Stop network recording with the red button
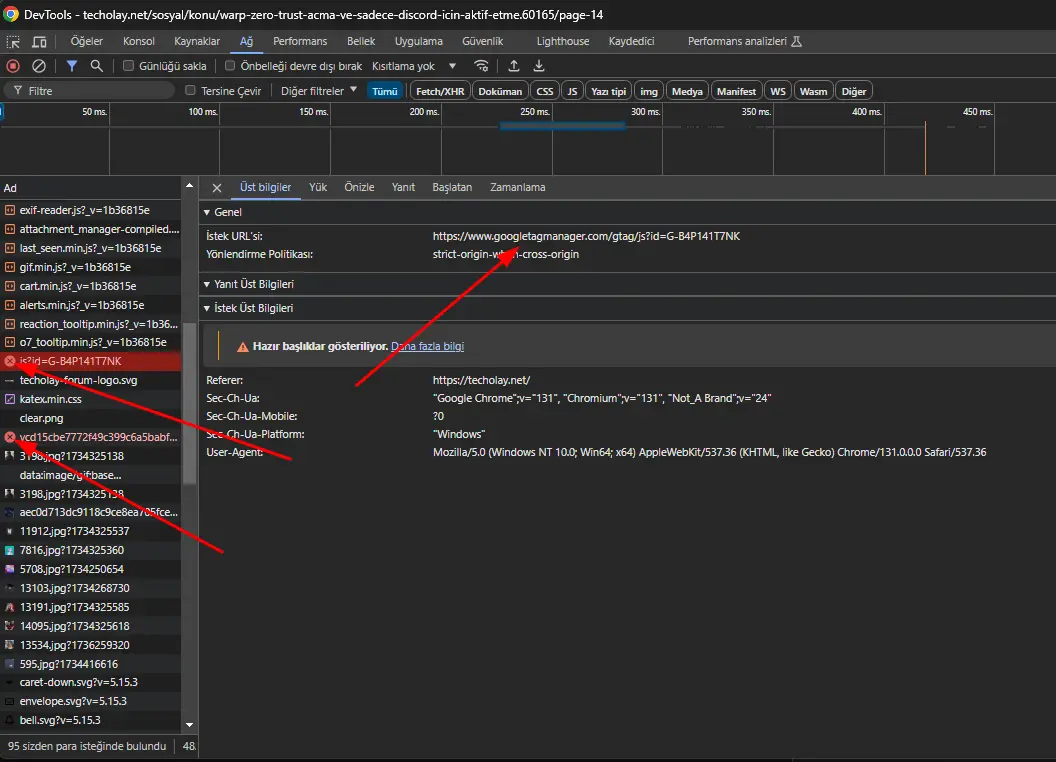The width and height of the screenshot is (1056, 762). 13,66
